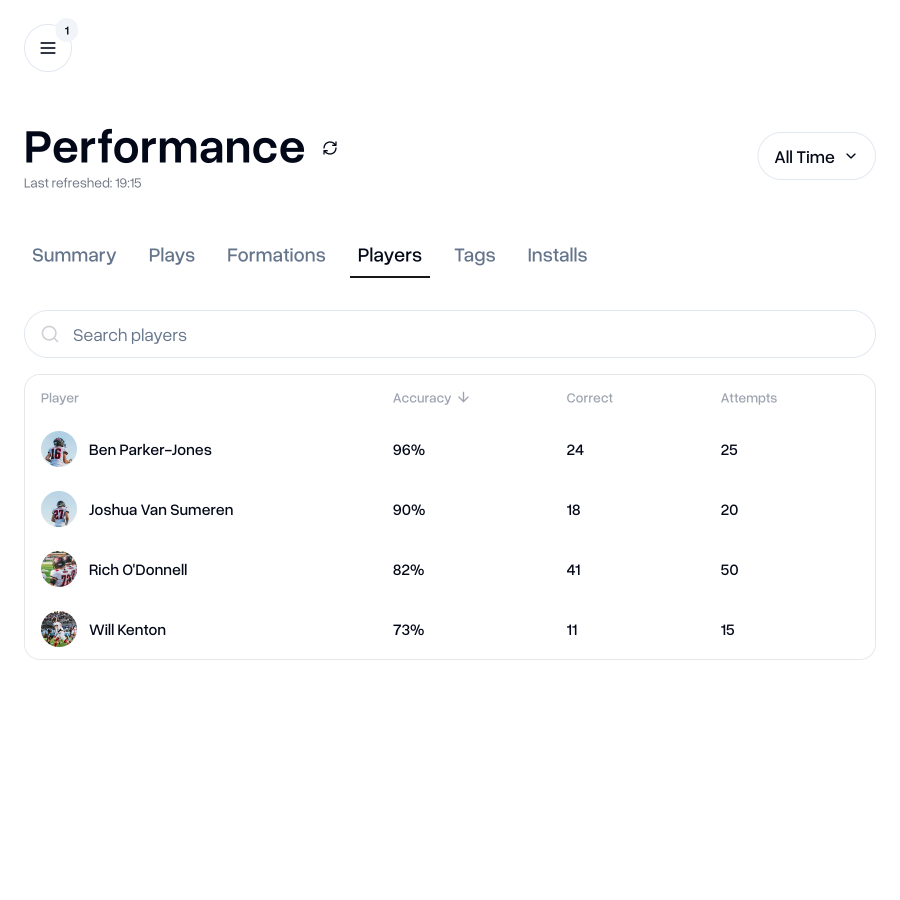Click the chevron on the time filter

(x=851, y=156)
